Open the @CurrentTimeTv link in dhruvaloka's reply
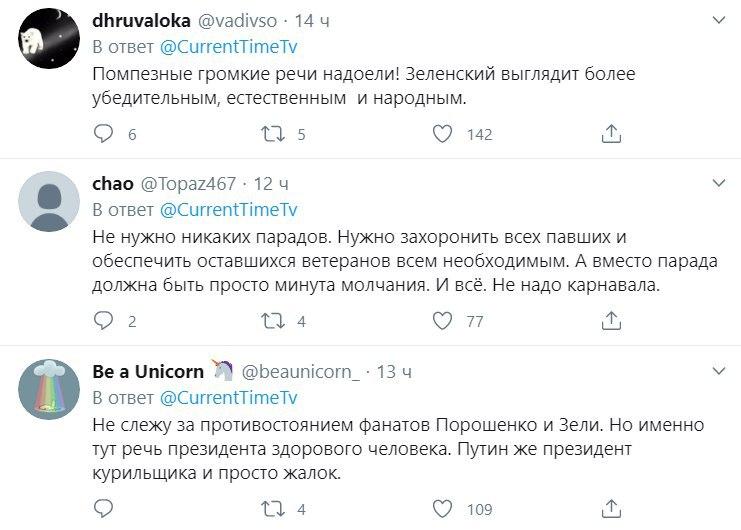741x530 pixels. (x=228, y=47)
